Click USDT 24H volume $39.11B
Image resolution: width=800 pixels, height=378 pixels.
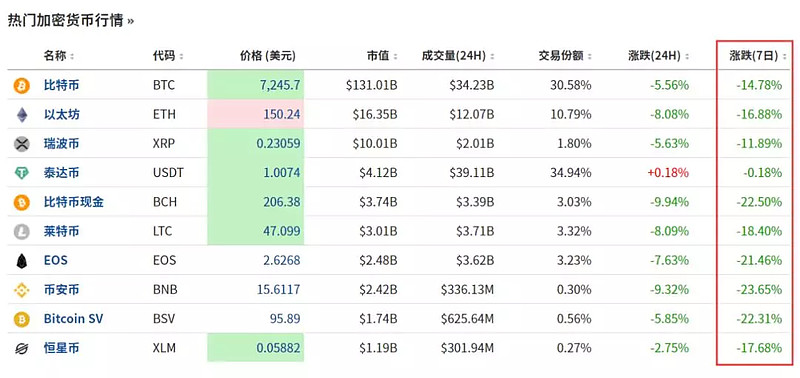point(471,173)
